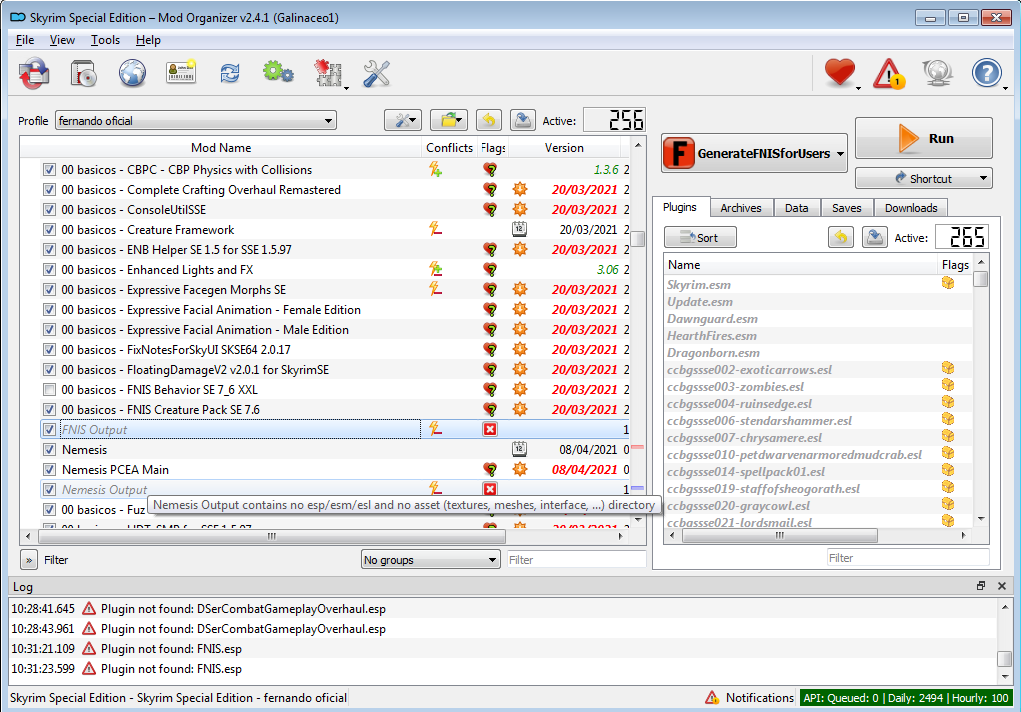Create plugin list backup icon

click(x=874, y=237)
